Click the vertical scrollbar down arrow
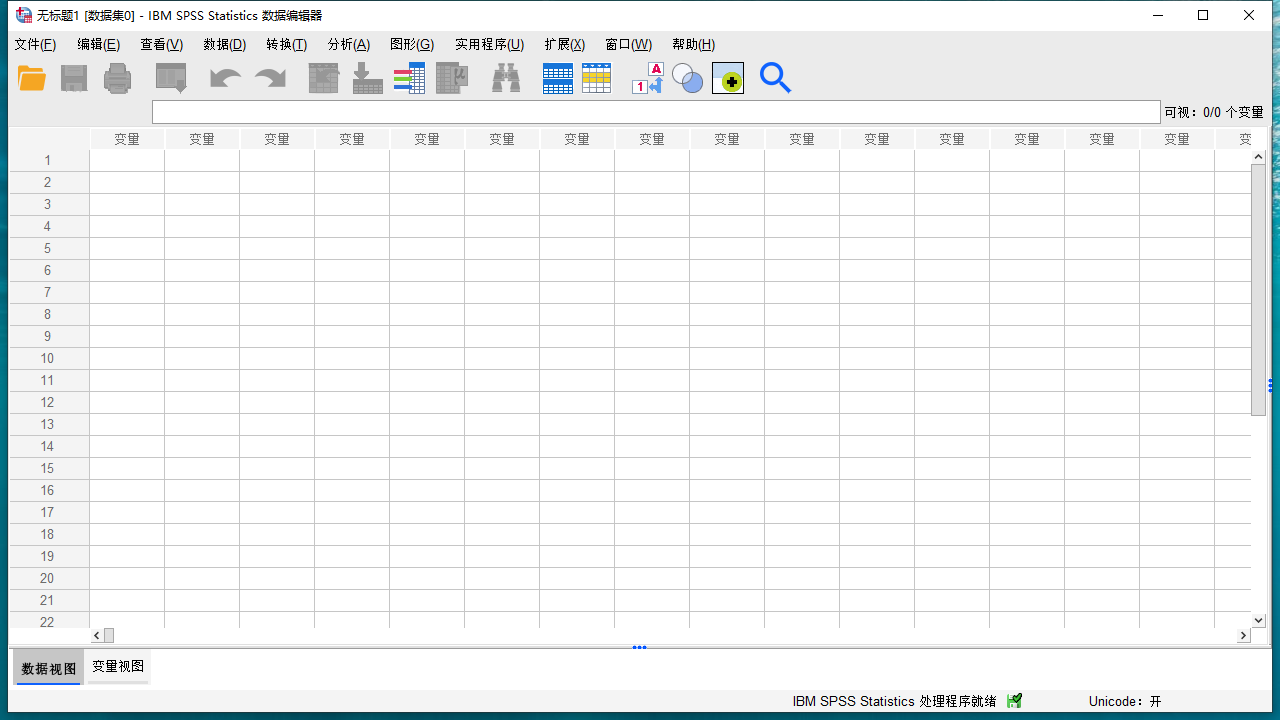Viewport: 1280px width, 720px height. click(1258, 620)
